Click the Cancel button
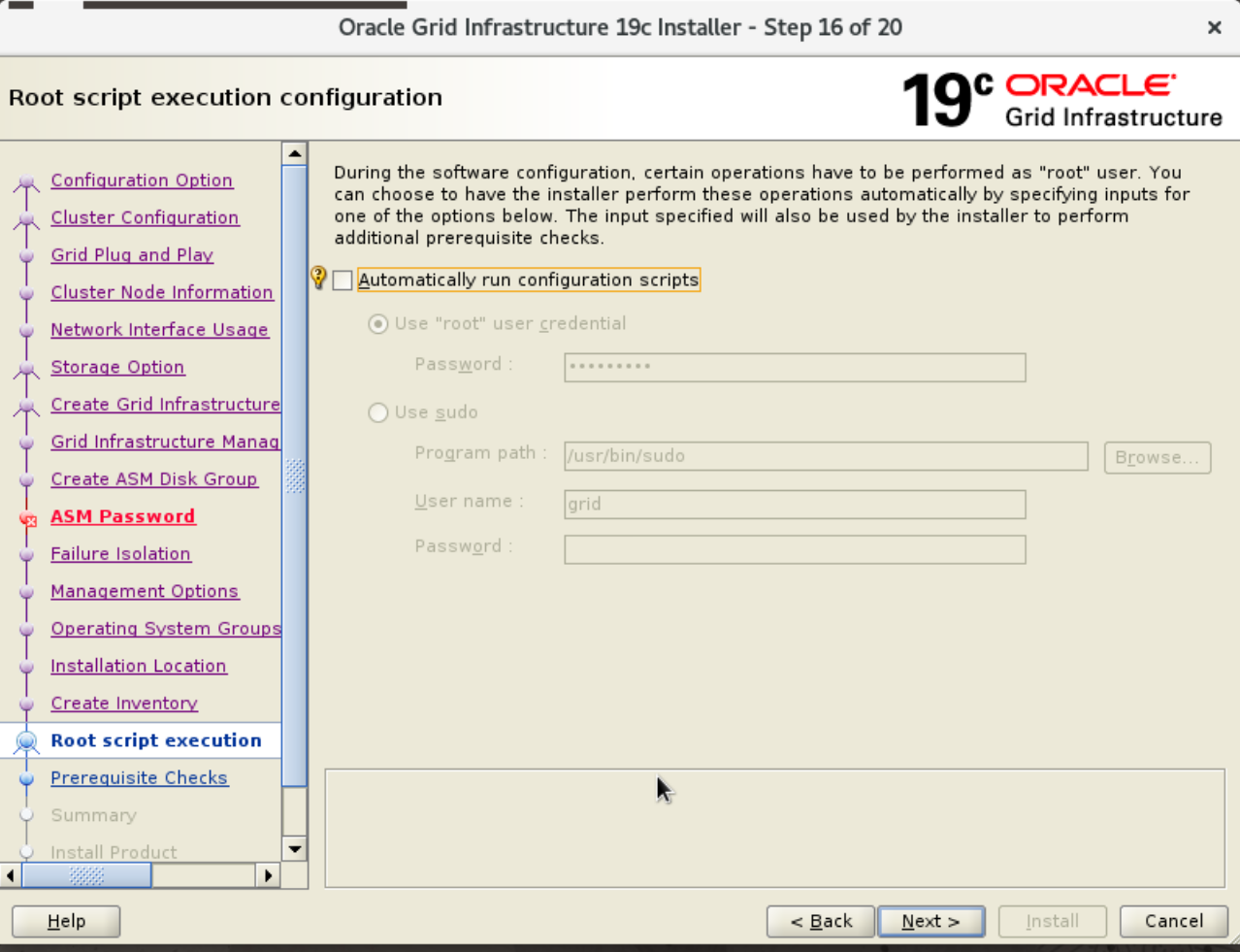This screenshot has width=1240, height=952. click(x=1174, y=922)
